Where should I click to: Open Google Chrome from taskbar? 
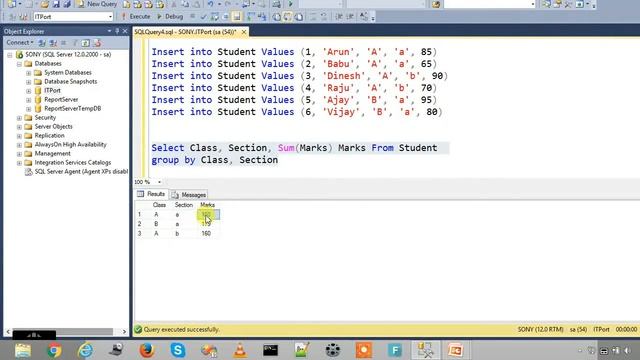point(54,350)
